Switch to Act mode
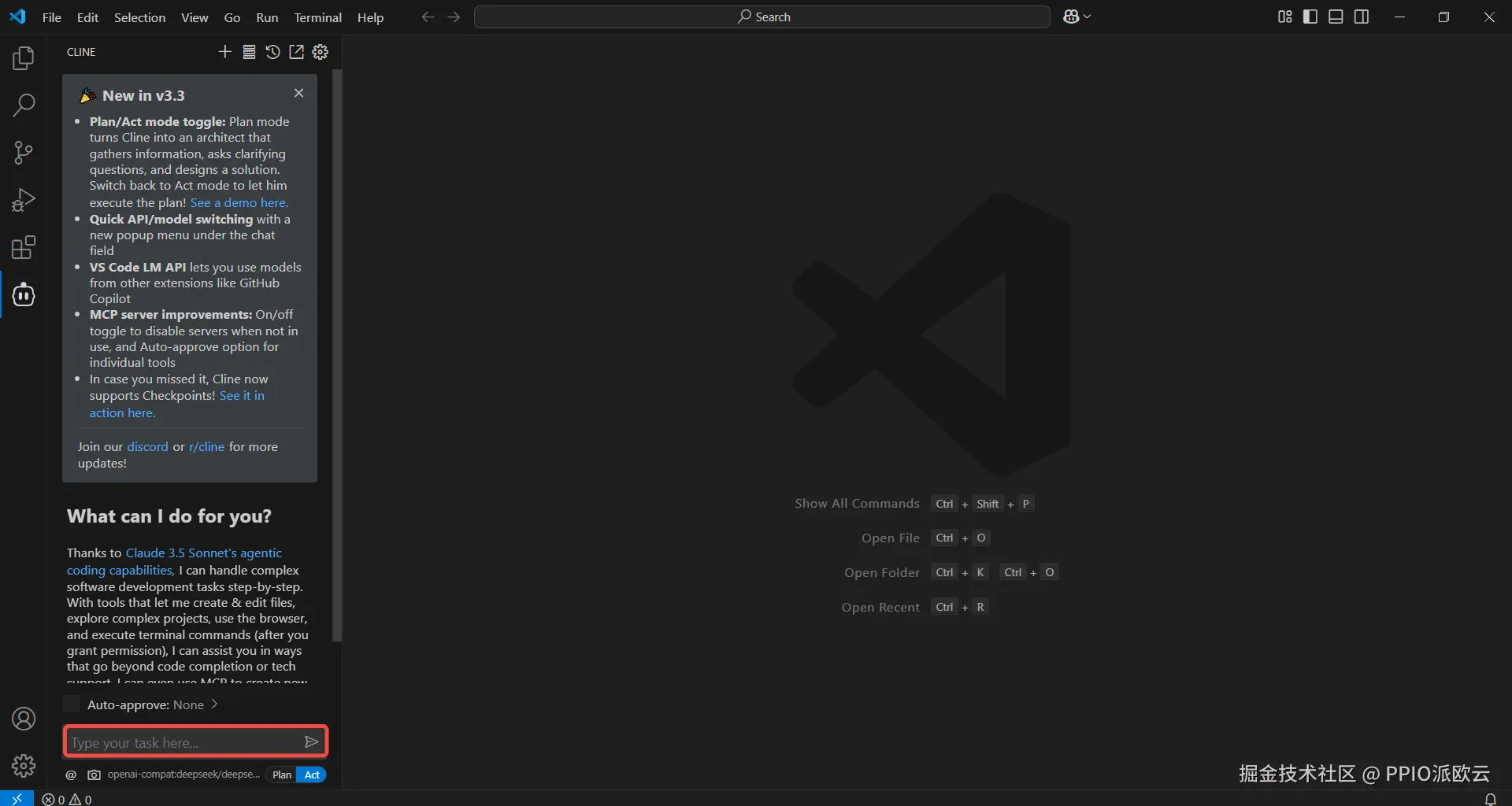This screenshot has height=806, width=1512. coord(312,775)
